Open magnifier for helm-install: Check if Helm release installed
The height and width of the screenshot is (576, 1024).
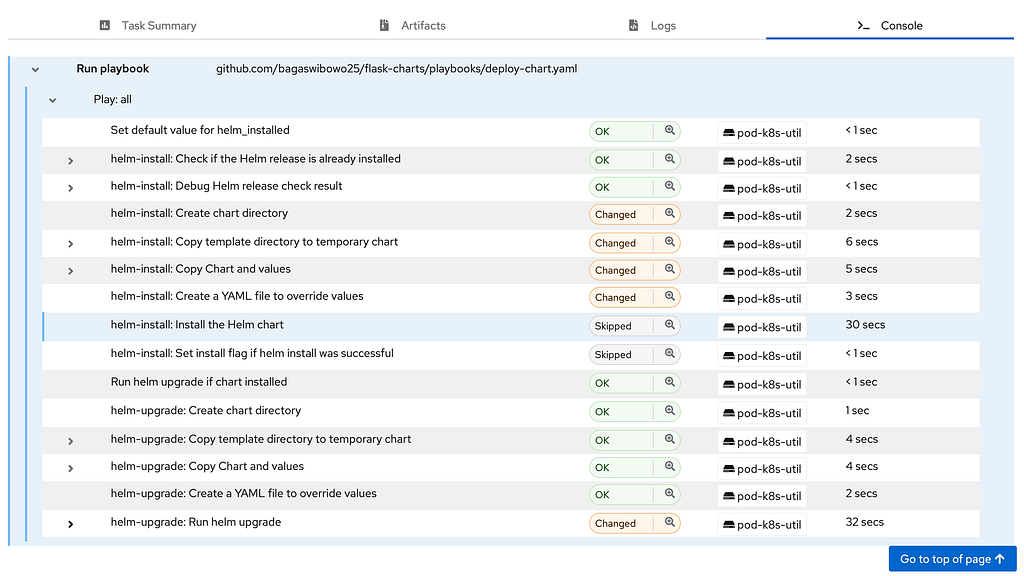pyautogui.click(x=669, y=159)
